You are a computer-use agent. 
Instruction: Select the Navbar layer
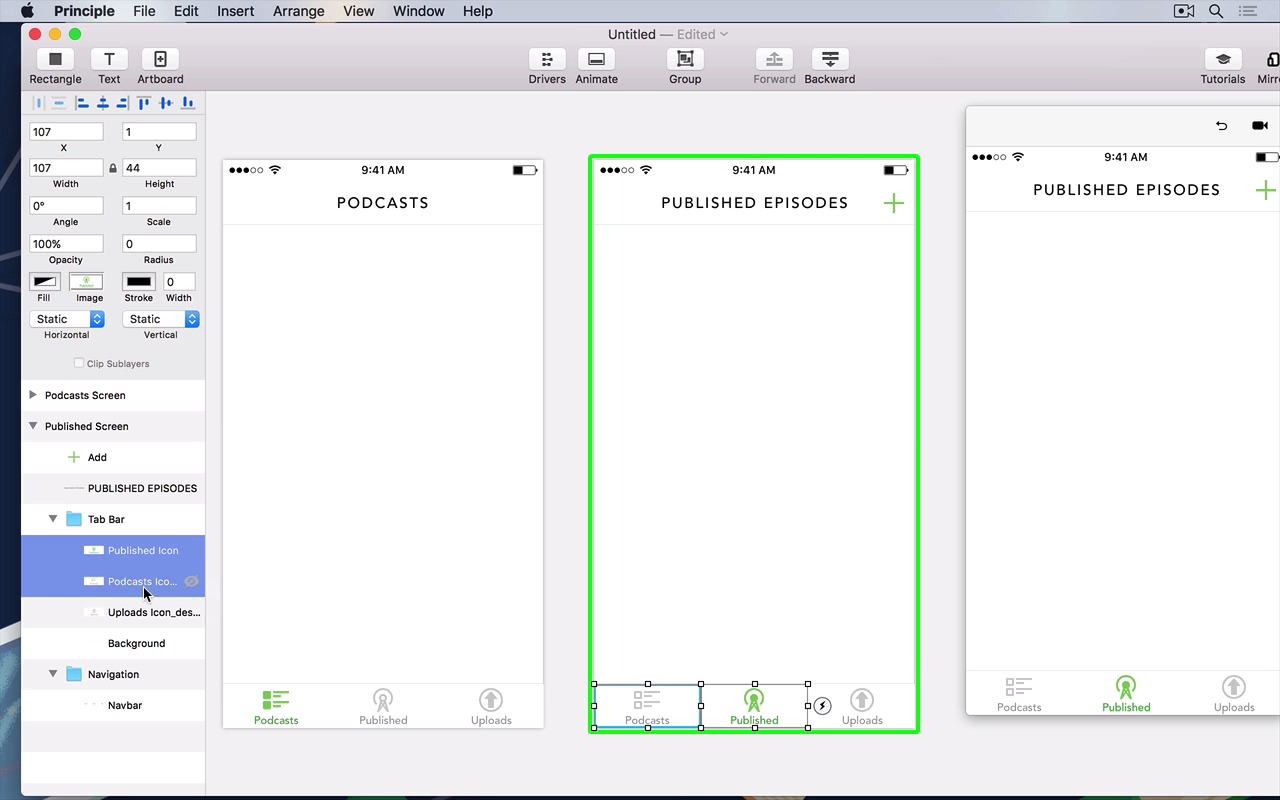[x=113, y=705]
